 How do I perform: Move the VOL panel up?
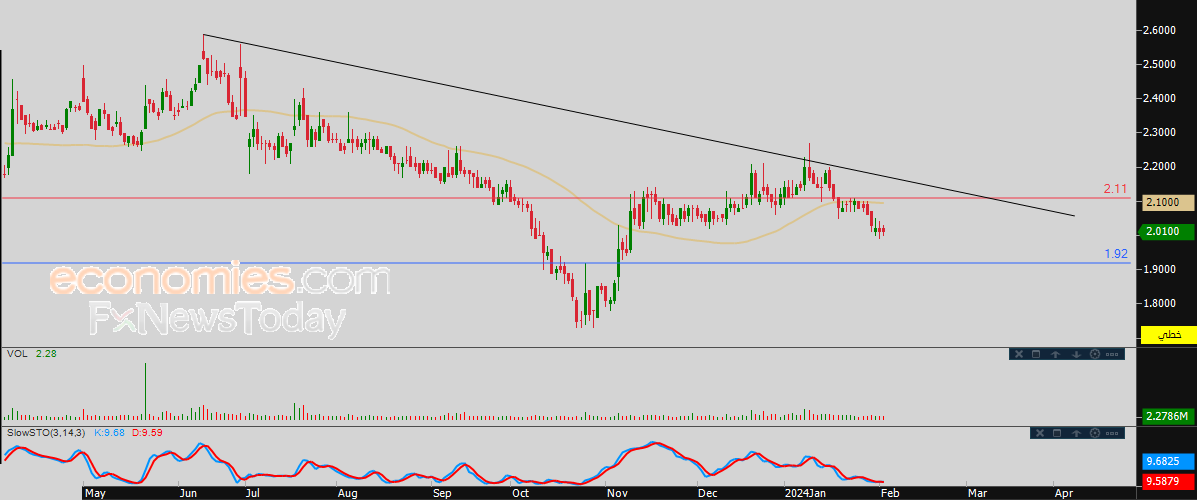[x=1057, y=354]
